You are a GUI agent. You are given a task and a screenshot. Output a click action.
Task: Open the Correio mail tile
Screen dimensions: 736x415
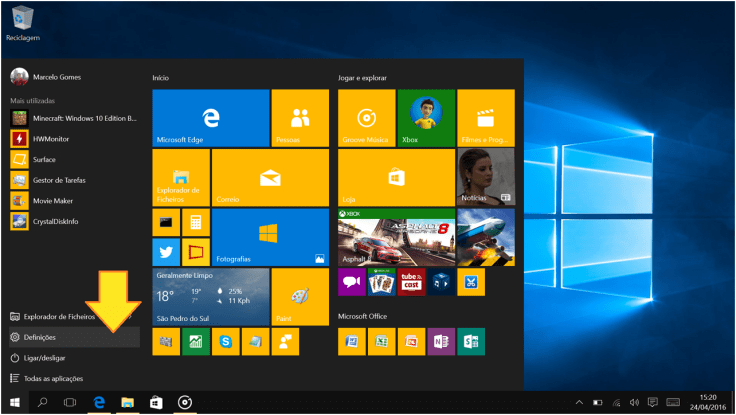pos(270,177)
